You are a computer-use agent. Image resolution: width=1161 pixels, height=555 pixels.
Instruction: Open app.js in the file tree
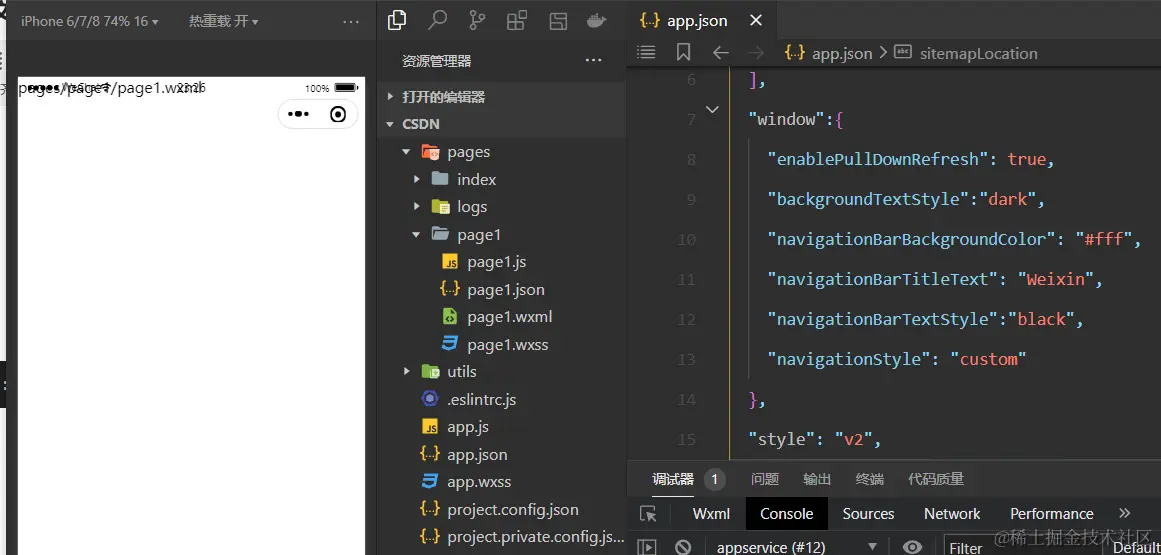(x=468, y=427)
